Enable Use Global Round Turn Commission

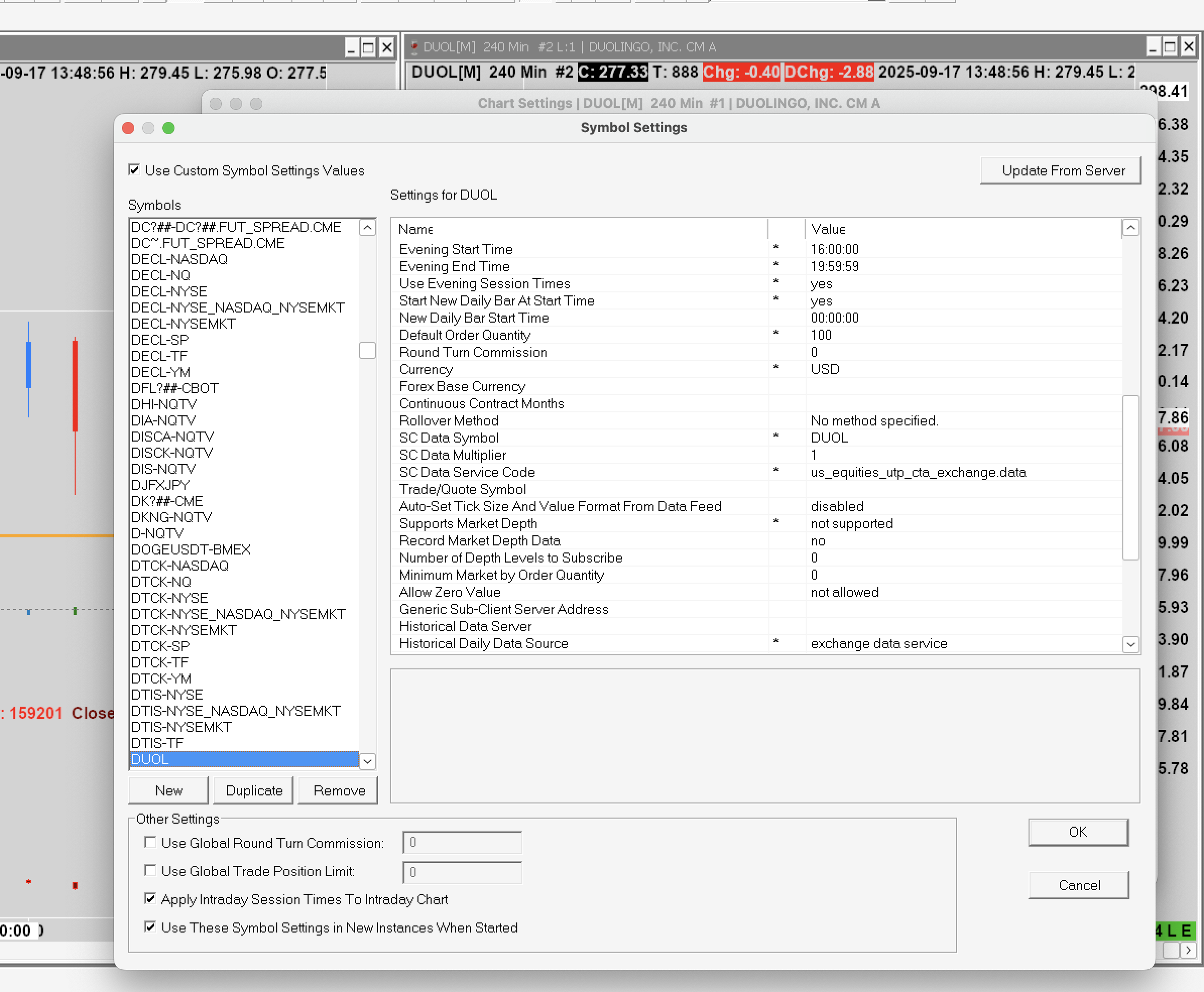[x=150, y=842]
